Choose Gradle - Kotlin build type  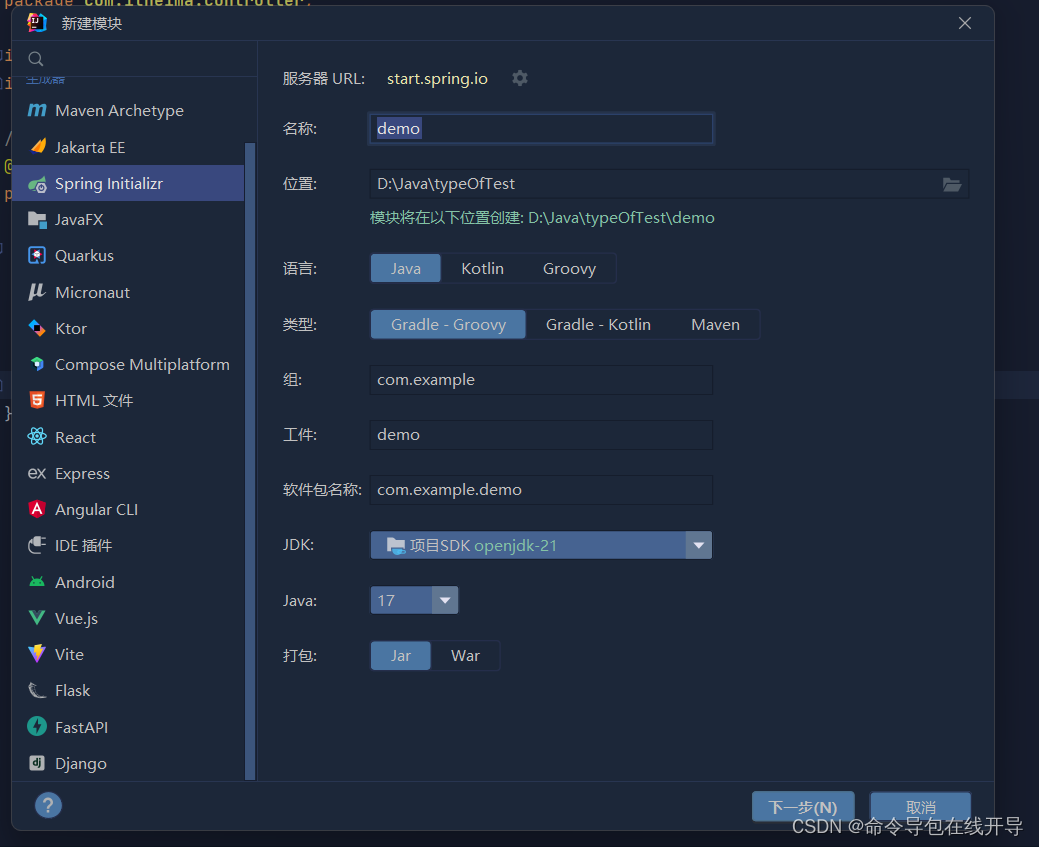click(x=598, y=325)
